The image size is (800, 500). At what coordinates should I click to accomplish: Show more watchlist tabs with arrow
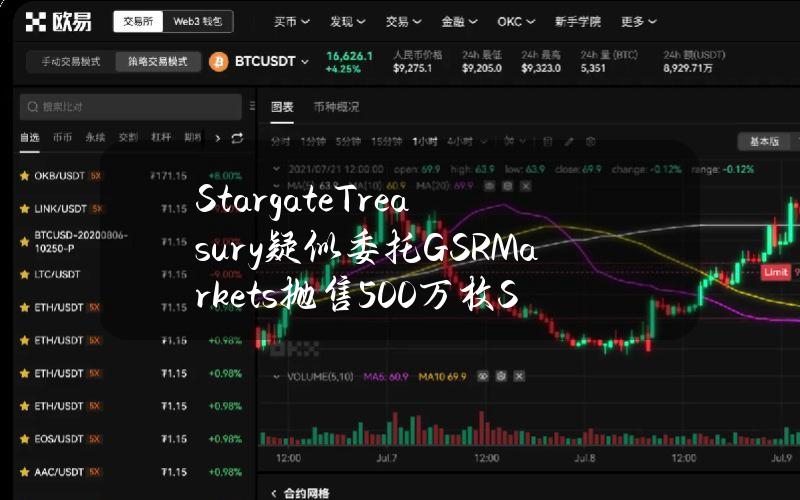coord(218,138)
